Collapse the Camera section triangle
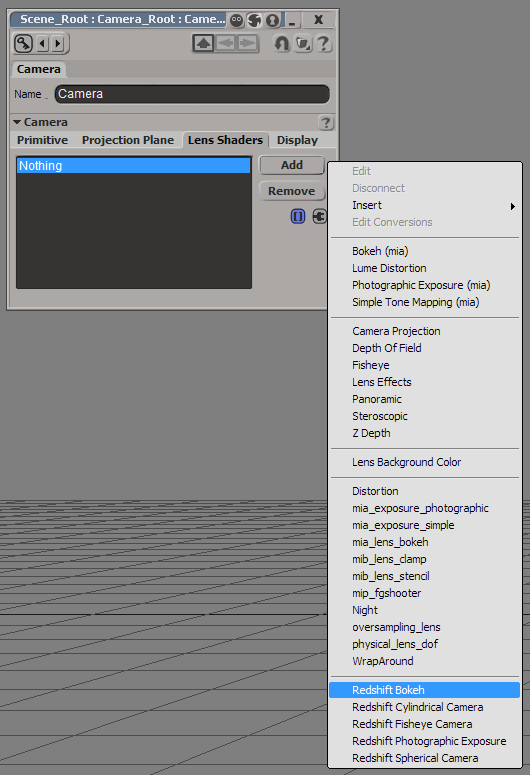 [17, 122]
